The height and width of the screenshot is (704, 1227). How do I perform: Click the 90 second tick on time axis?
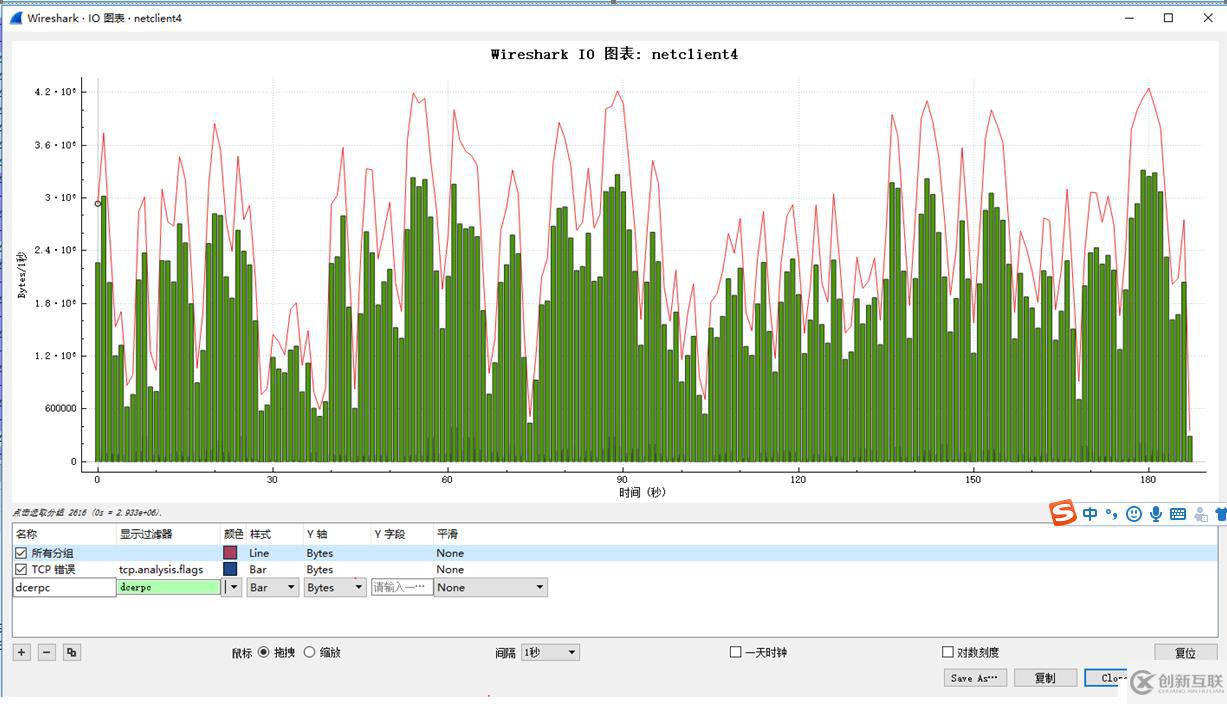[x=622, y=479]
